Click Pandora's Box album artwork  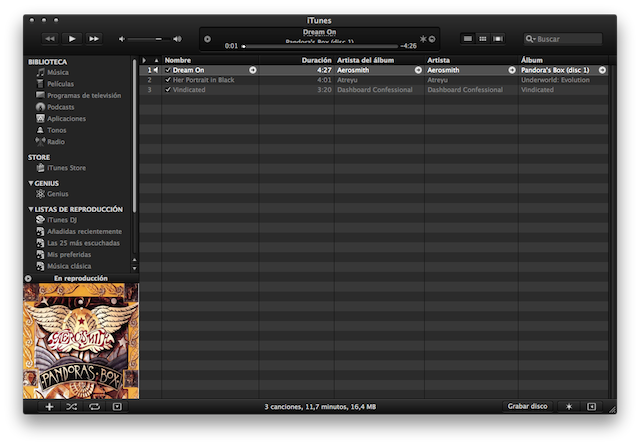click(x=81, y=341)
